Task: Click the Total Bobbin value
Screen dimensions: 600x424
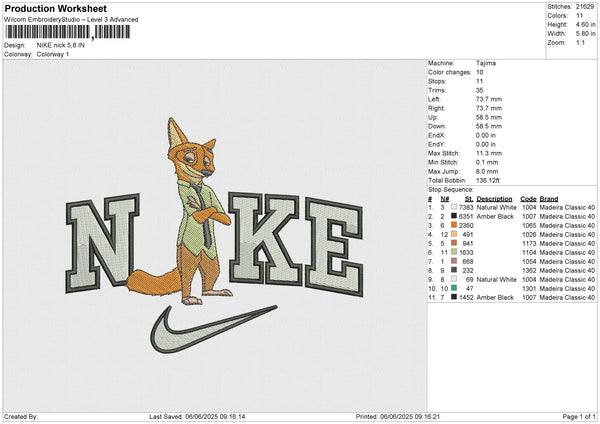Action: click(x=488, y=180)
